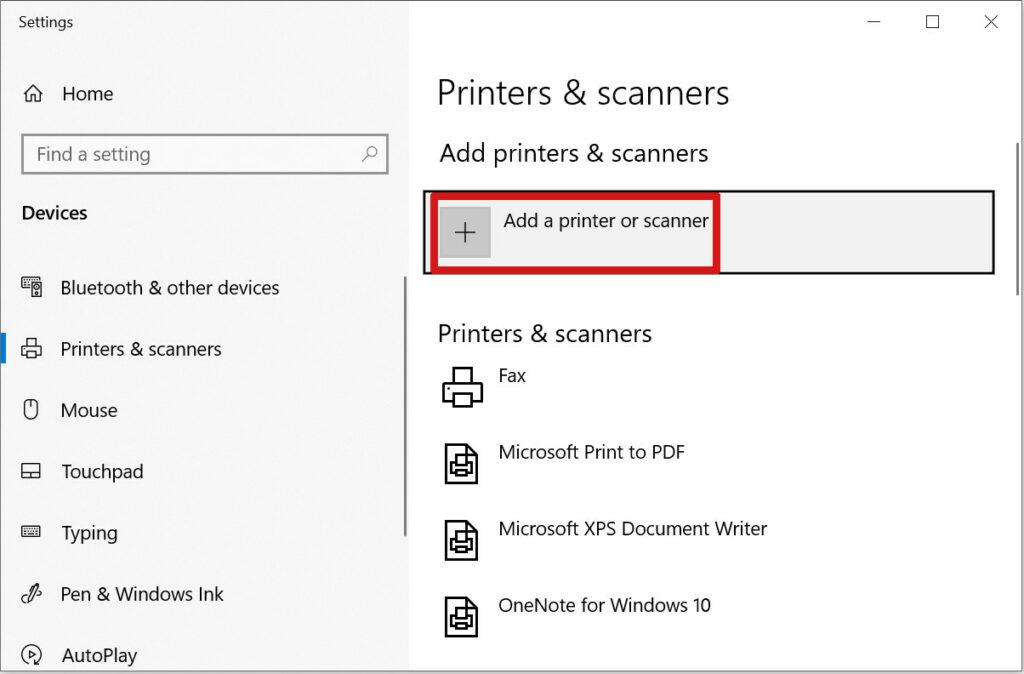This screenshot has height=674, width=1024.
Task: Maximize the Settings window
Action: 933,22
